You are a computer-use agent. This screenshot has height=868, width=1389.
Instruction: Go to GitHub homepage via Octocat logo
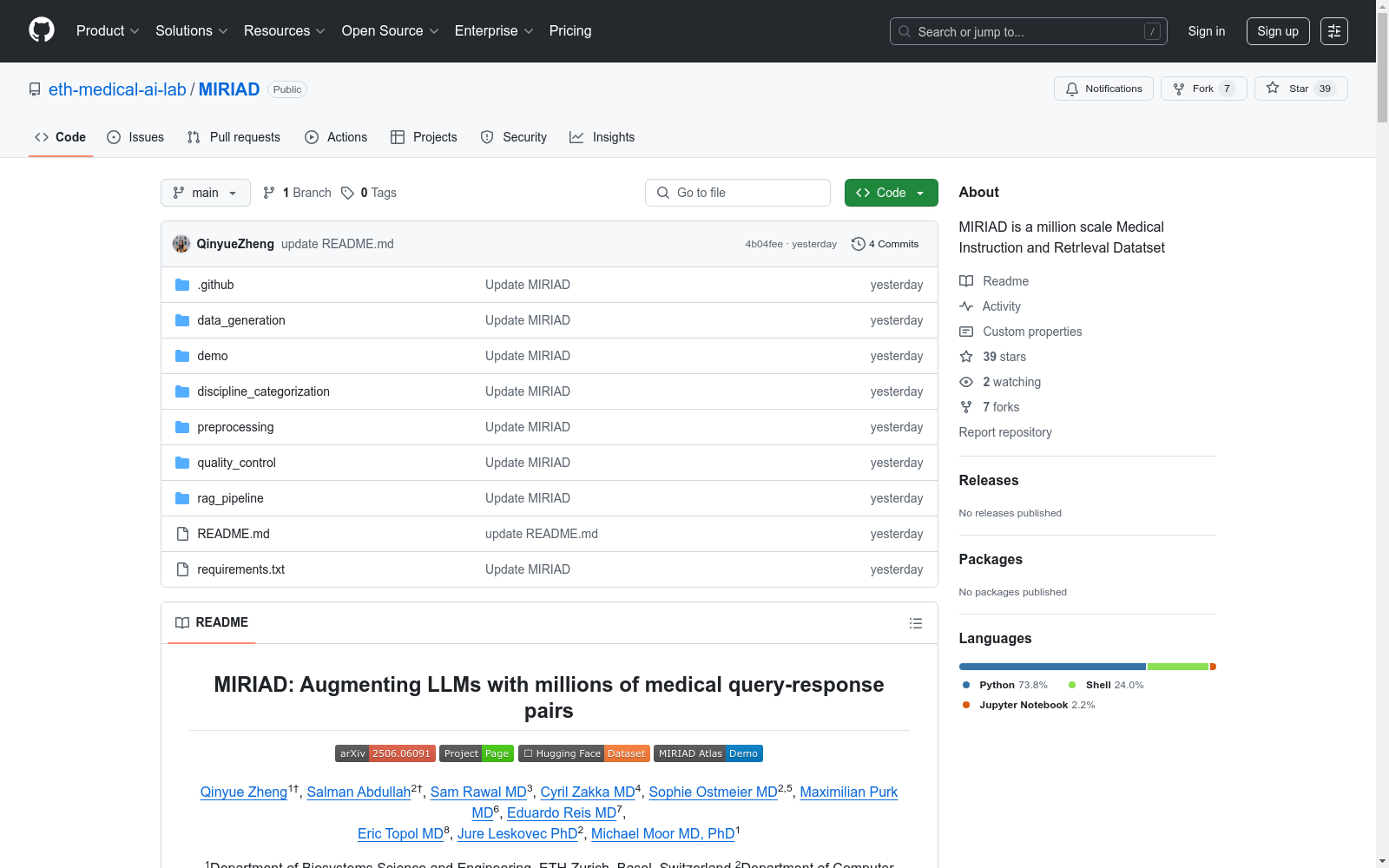tap(42, 30)
